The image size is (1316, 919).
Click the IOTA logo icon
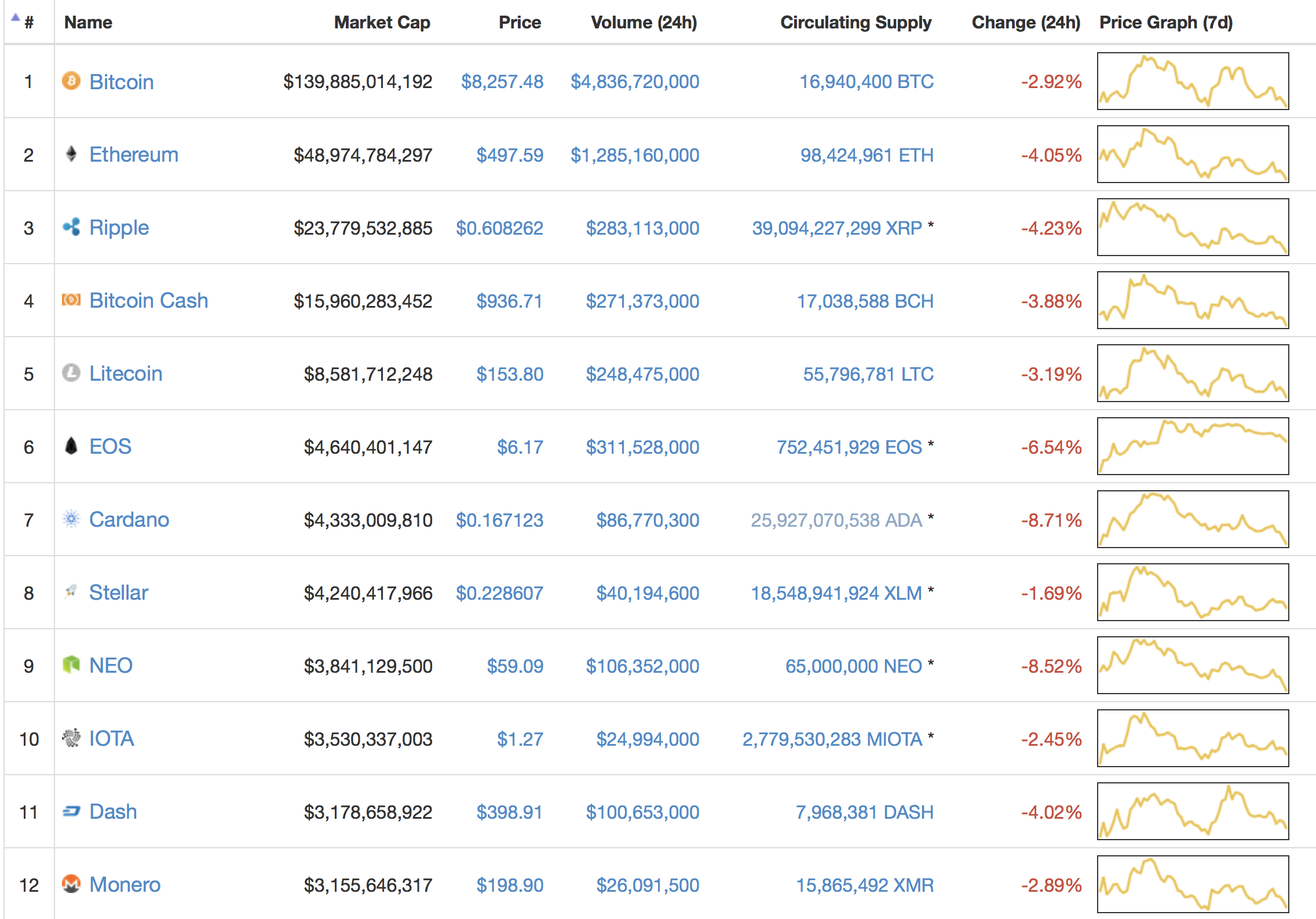(71, 738)
